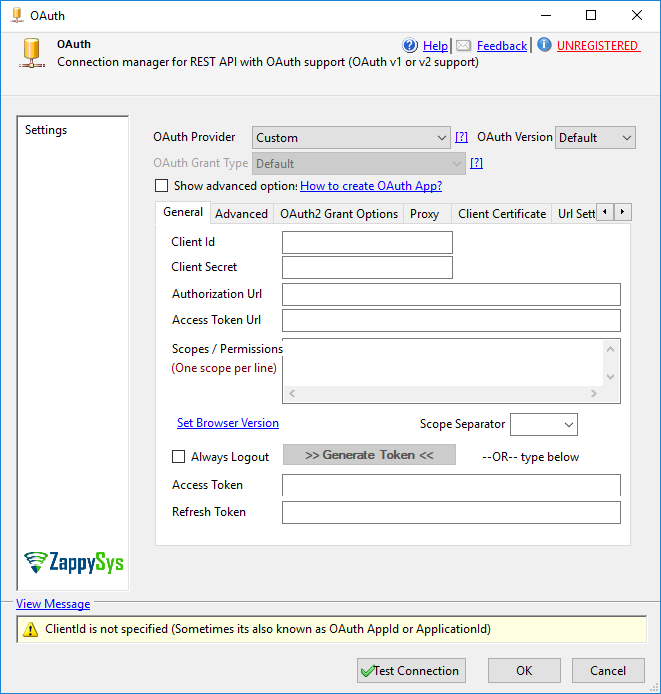Switch to the Advanced tab

click(x=241, y=214)
